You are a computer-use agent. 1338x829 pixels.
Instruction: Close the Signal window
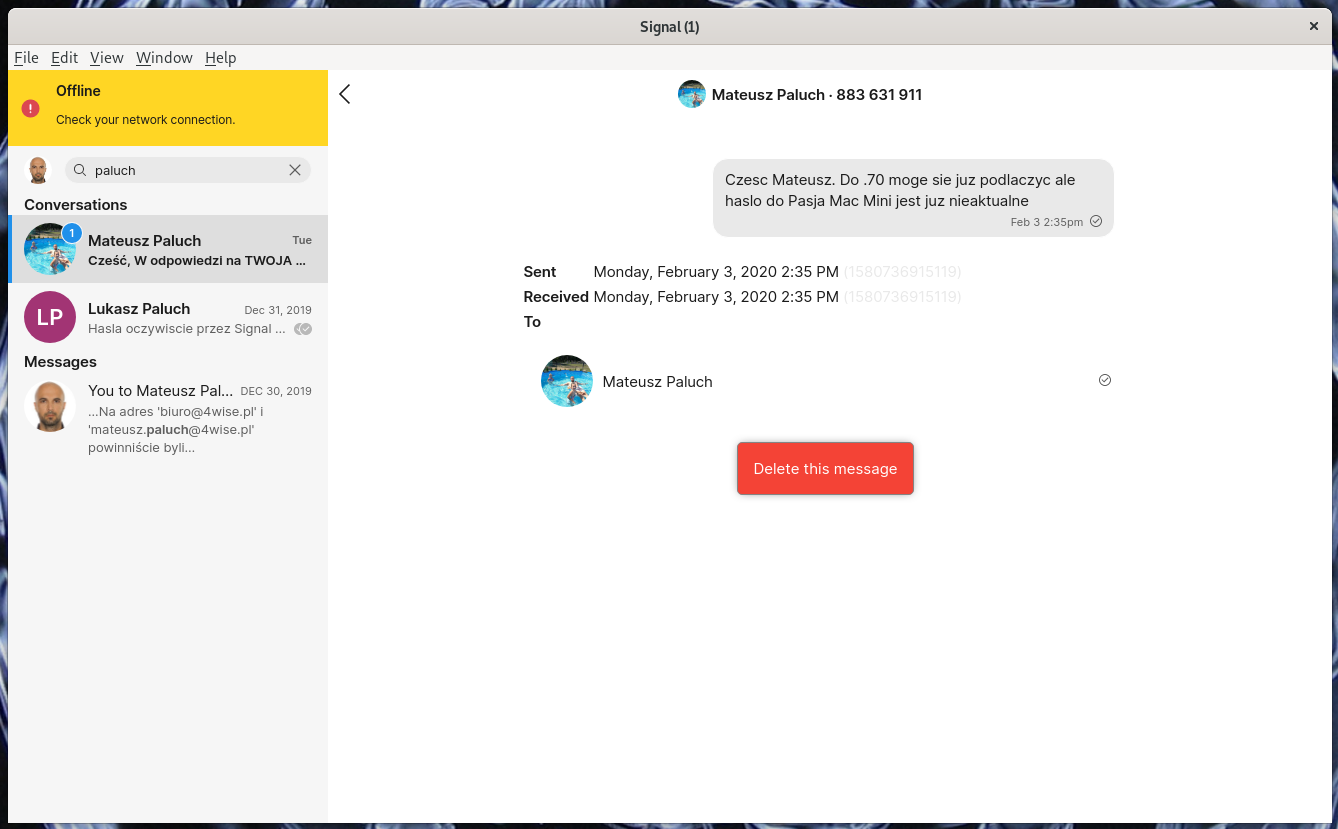coord(1314,26)
